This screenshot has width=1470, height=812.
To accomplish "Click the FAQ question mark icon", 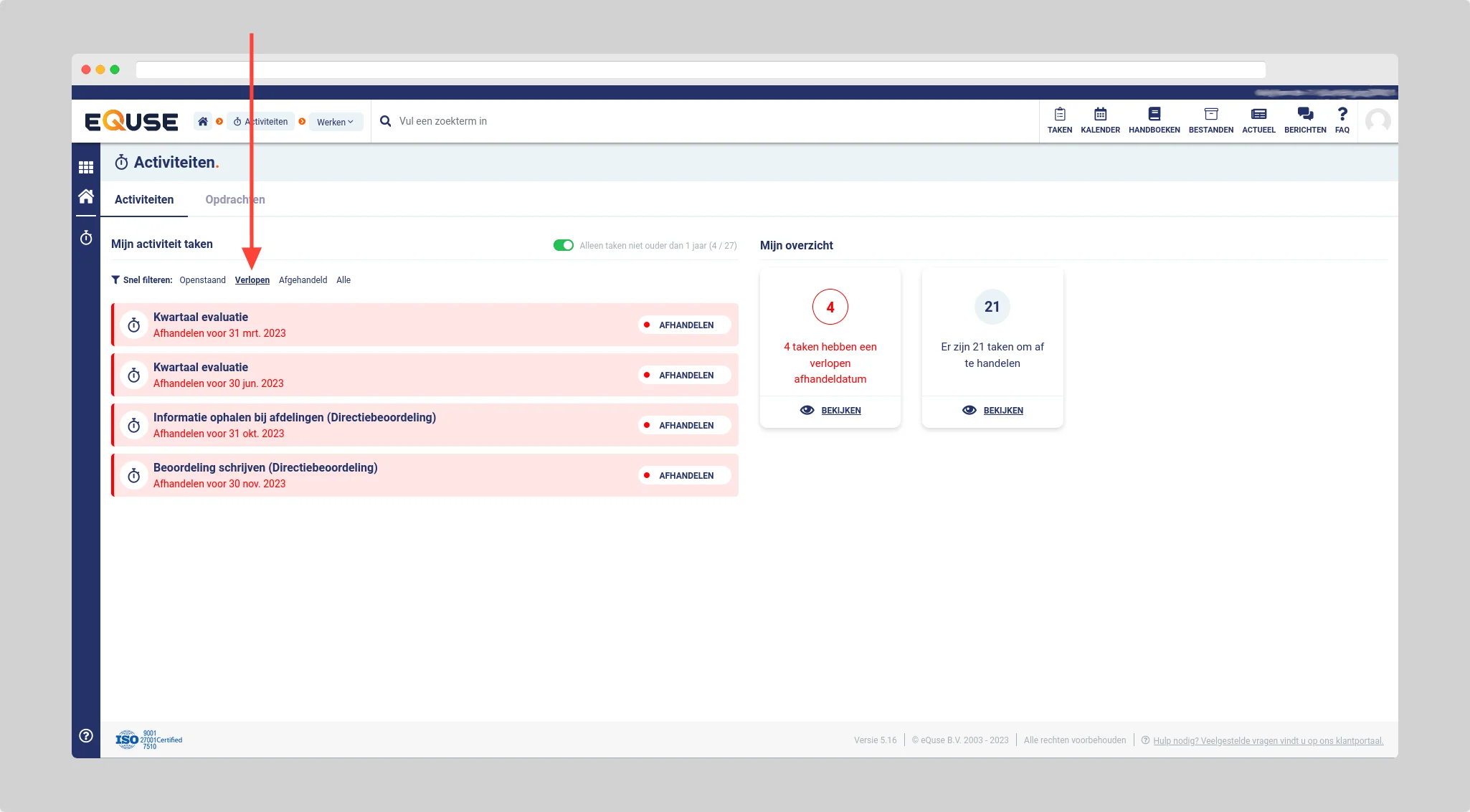I will pos(1342,115).
